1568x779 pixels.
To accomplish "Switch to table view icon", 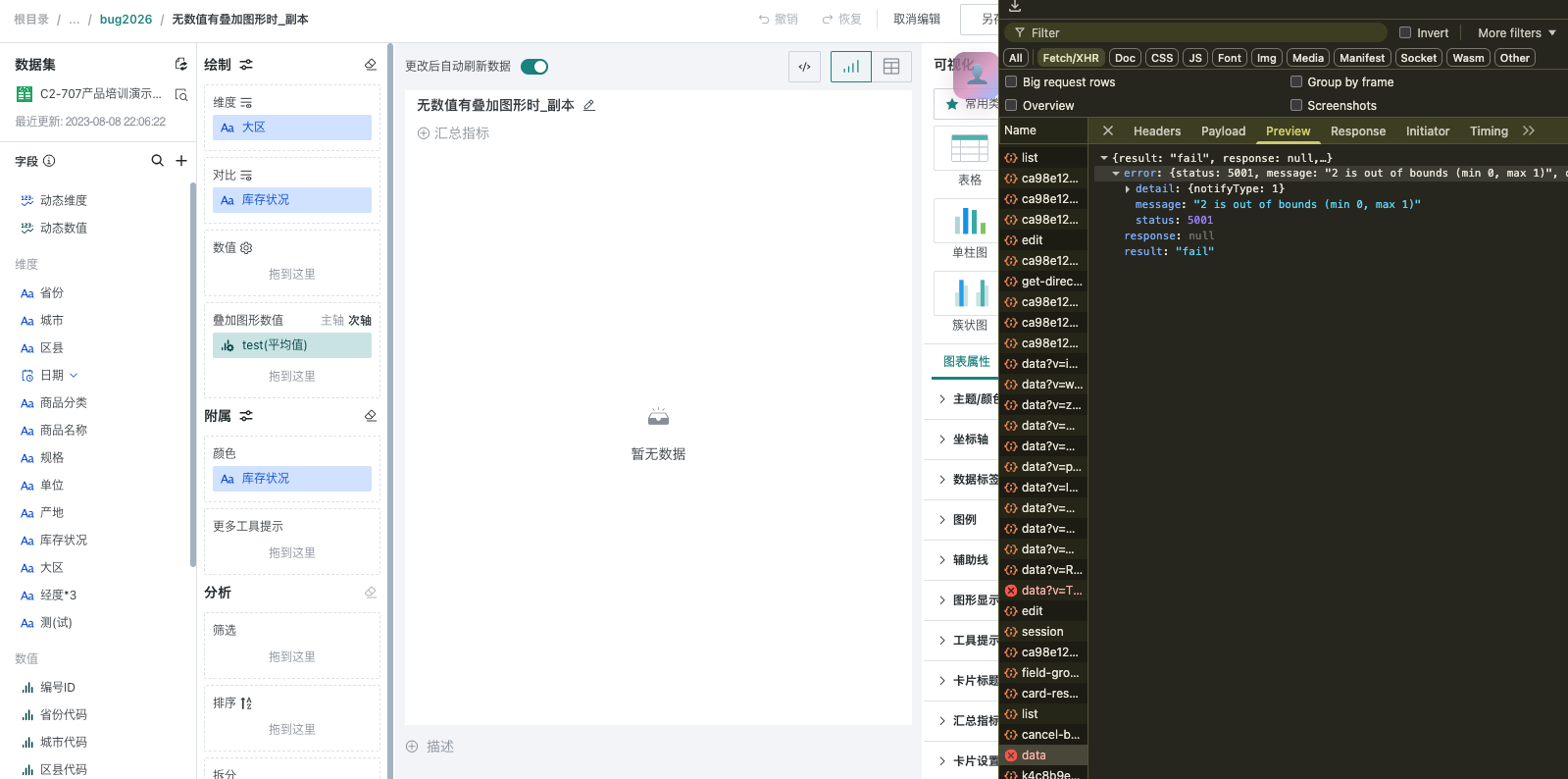I will [891, 67].
